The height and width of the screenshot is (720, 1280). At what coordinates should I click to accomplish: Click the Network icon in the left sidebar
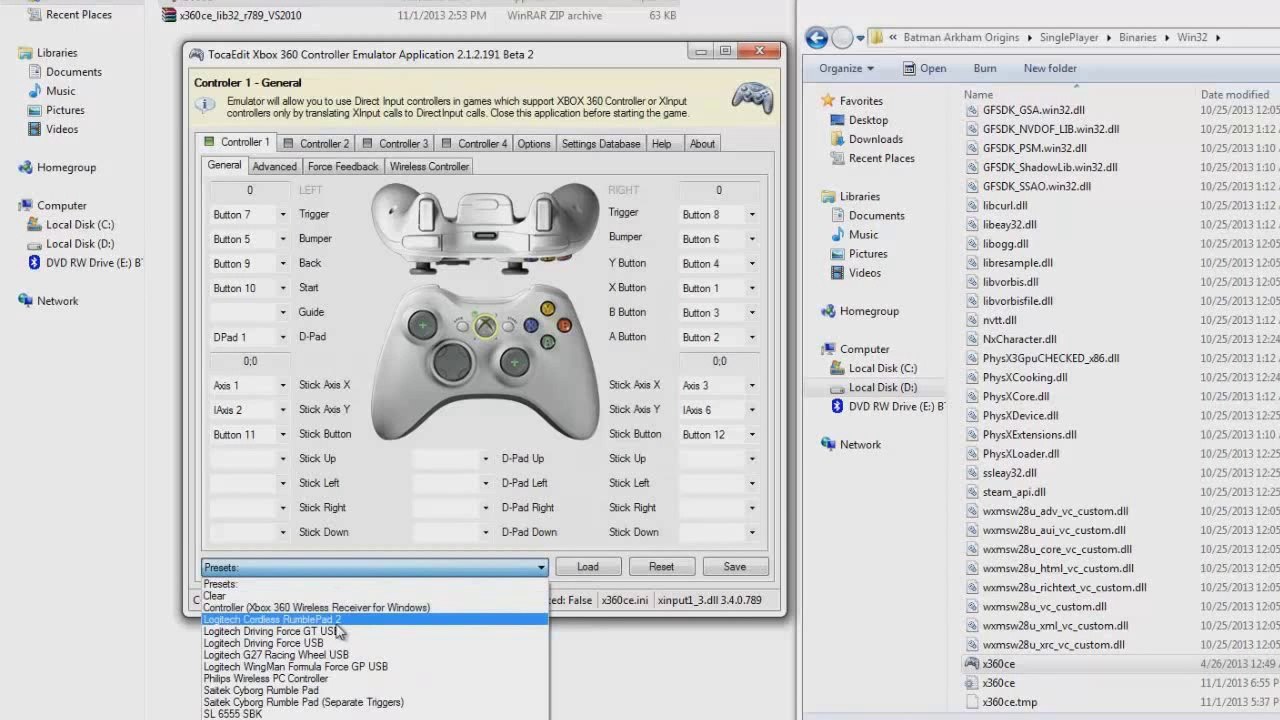24,301
